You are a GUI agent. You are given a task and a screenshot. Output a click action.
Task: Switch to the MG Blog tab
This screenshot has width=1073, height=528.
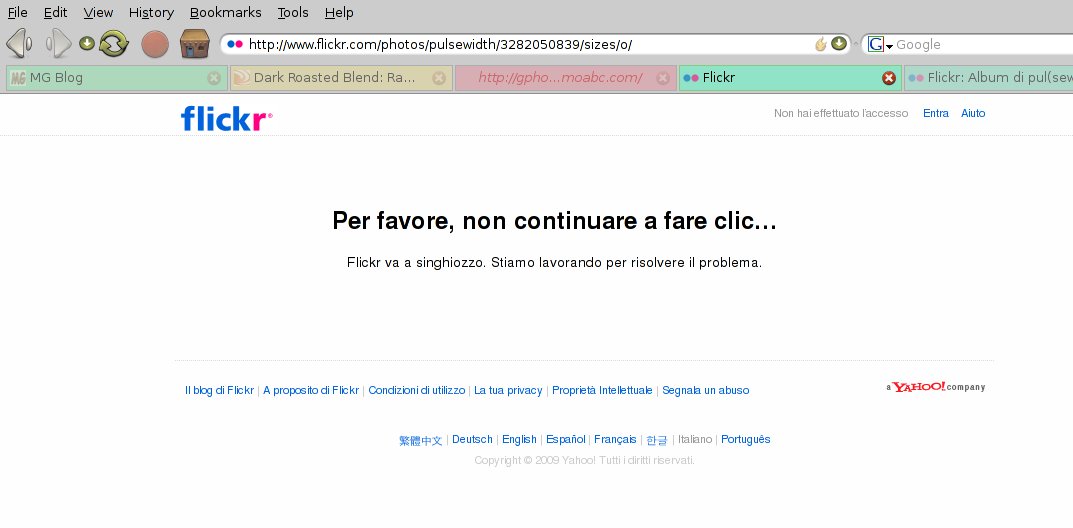[116, 78]
